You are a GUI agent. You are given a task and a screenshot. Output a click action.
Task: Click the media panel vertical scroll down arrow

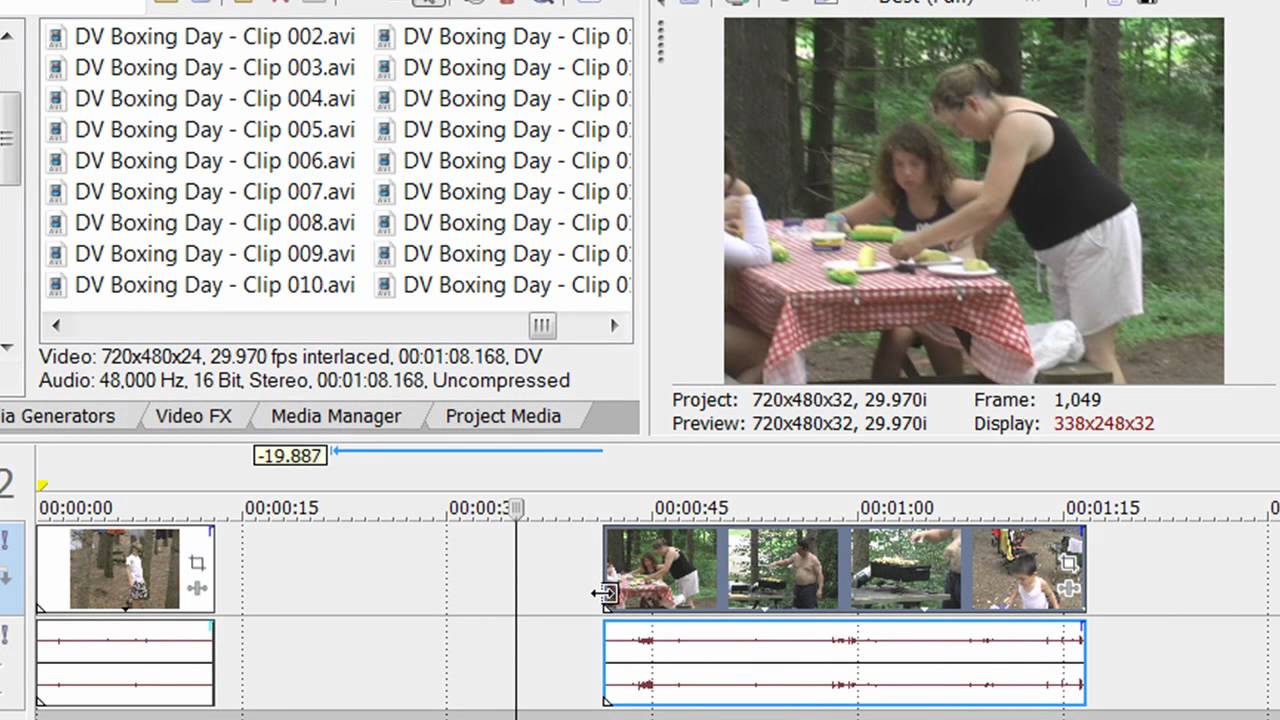click(x=7, y=348)
